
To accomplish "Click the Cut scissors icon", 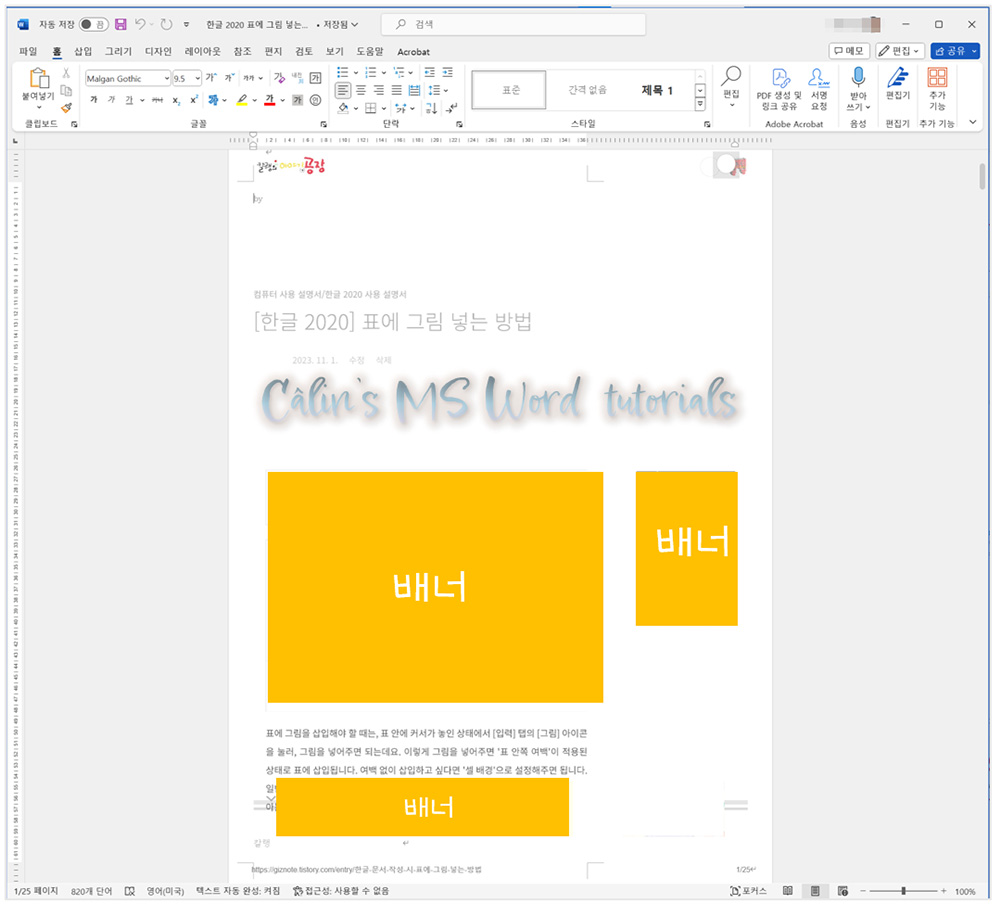I will (x=66, y=73).
